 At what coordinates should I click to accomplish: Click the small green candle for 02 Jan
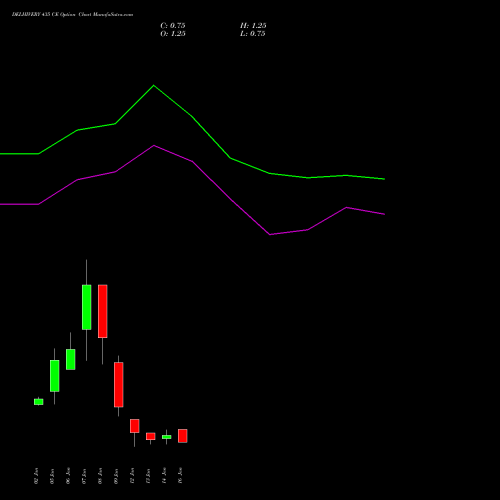pos(39,402)
